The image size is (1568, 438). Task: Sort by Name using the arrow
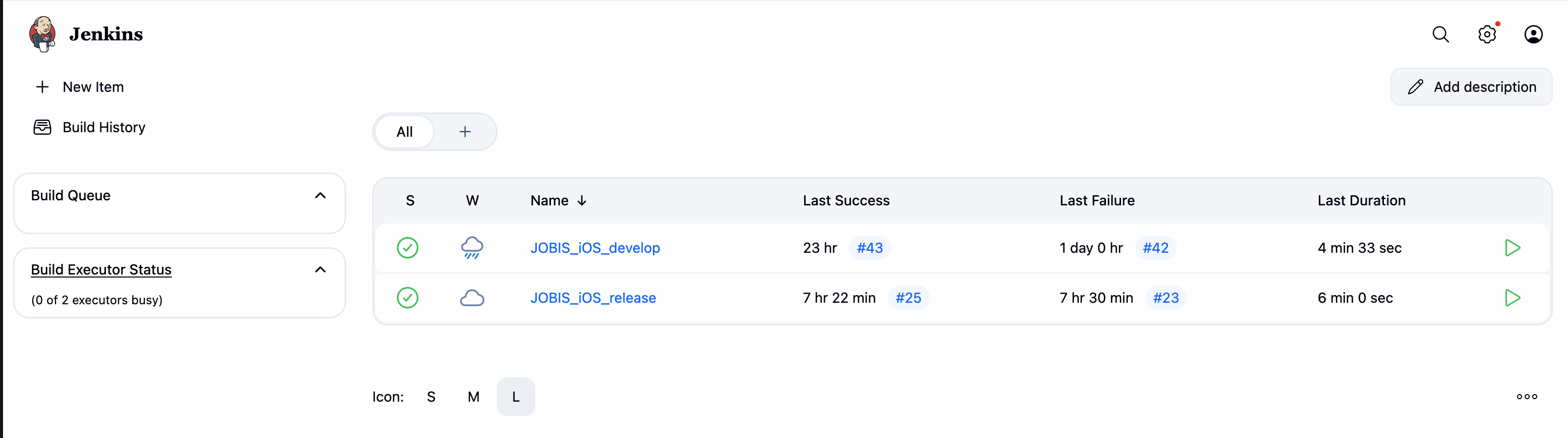tap(581, 200)
